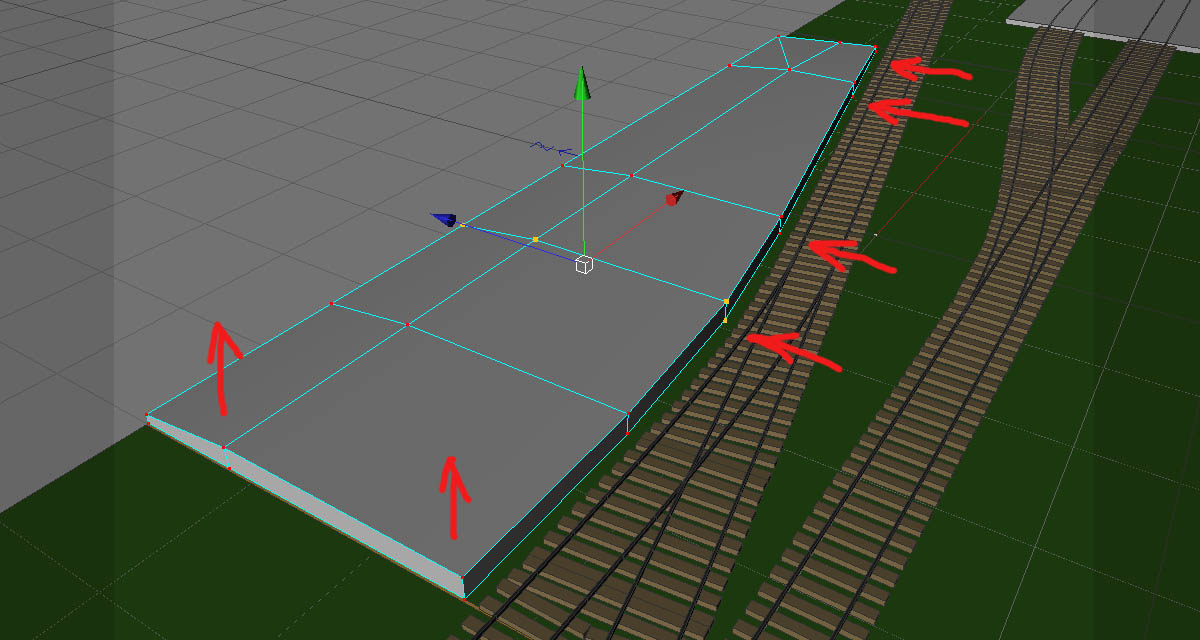Click the small blue scribble near green axis

548,148
